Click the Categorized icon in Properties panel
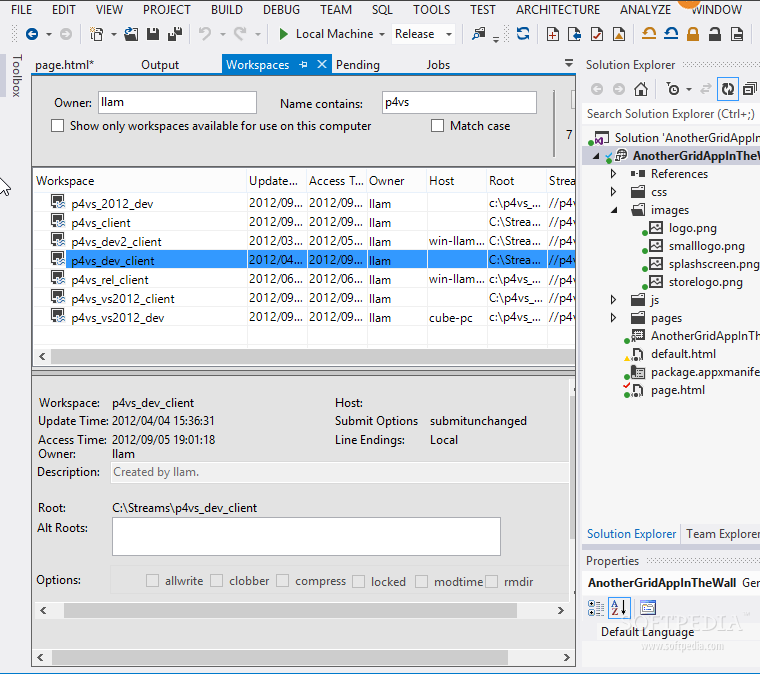The height and width of the screenshot is (676, 763). [x=597, y=607]
